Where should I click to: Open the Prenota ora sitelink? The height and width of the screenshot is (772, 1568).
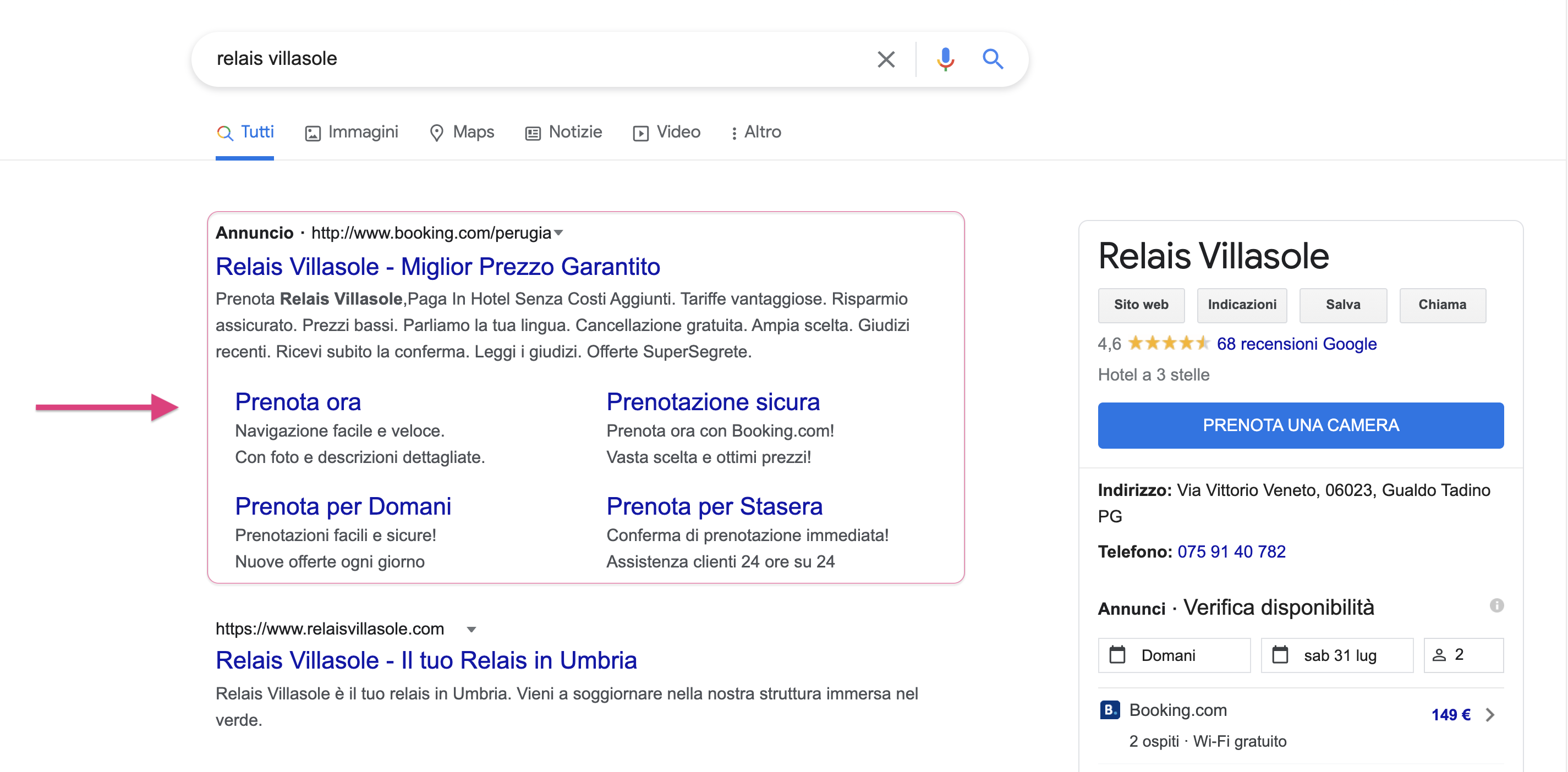(x=298, y=401)
